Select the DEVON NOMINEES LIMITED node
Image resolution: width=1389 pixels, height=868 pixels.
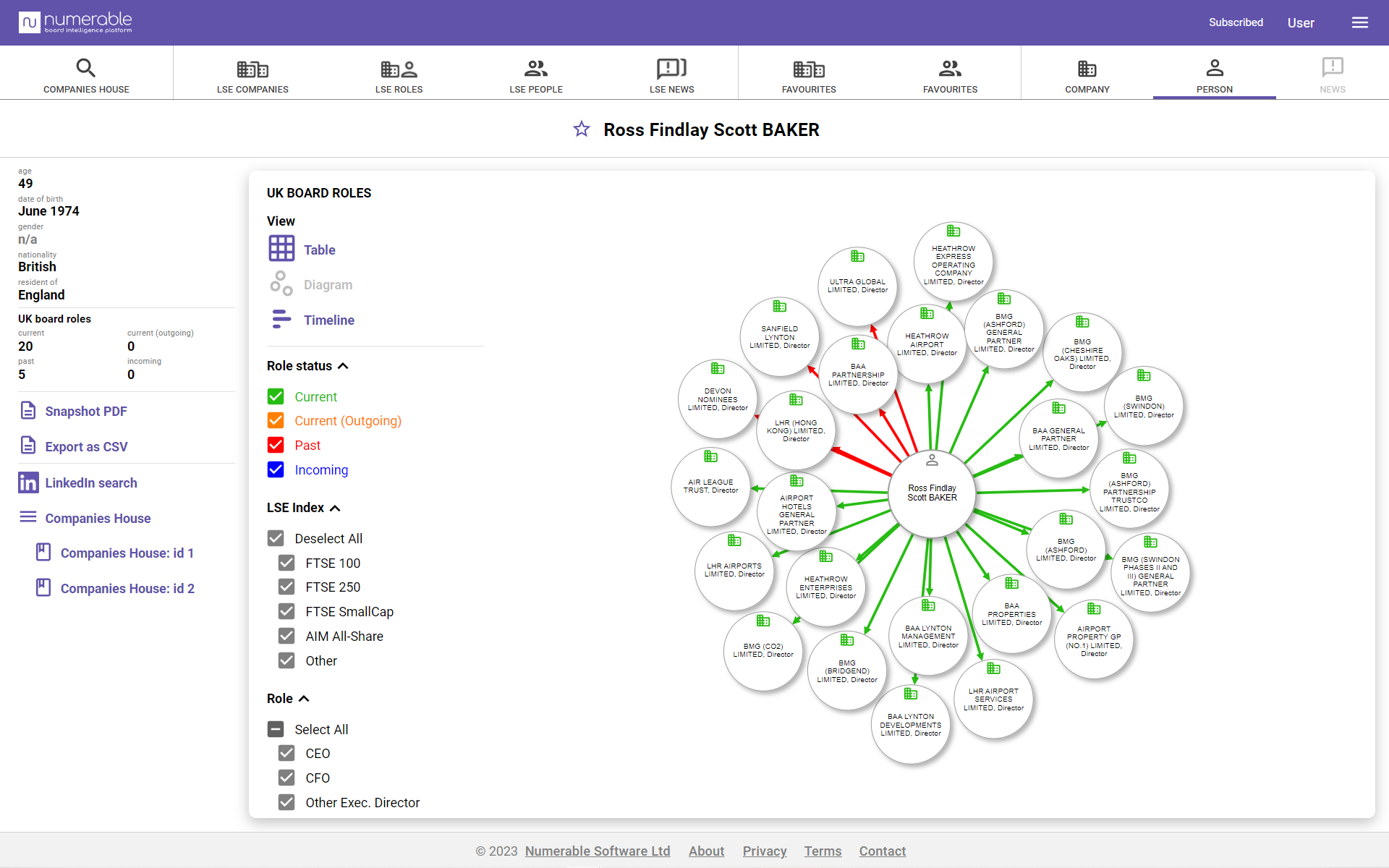[x=718, y=399]
